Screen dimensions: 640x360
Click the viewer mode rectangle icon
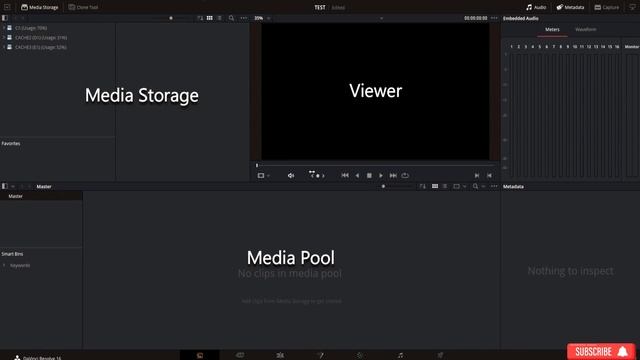click(261, 176)
